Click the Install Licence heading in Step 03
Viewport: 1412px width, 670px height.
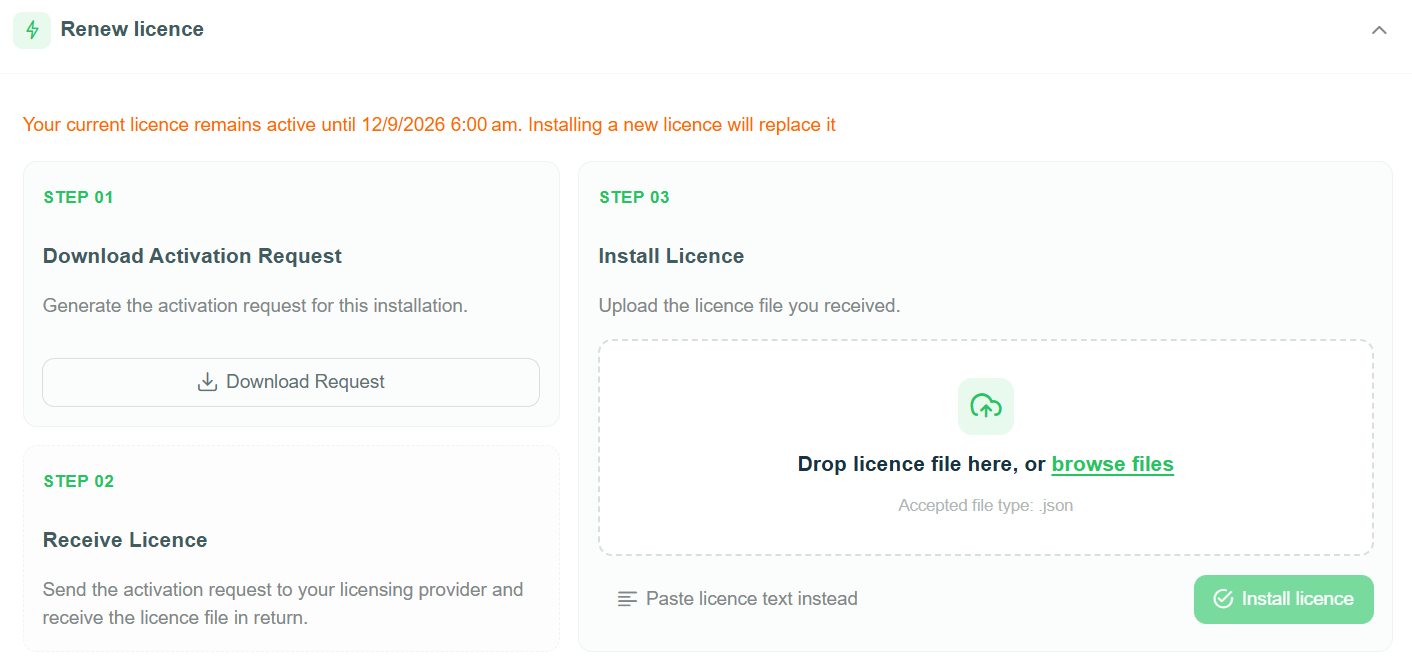tap(671, 256)
